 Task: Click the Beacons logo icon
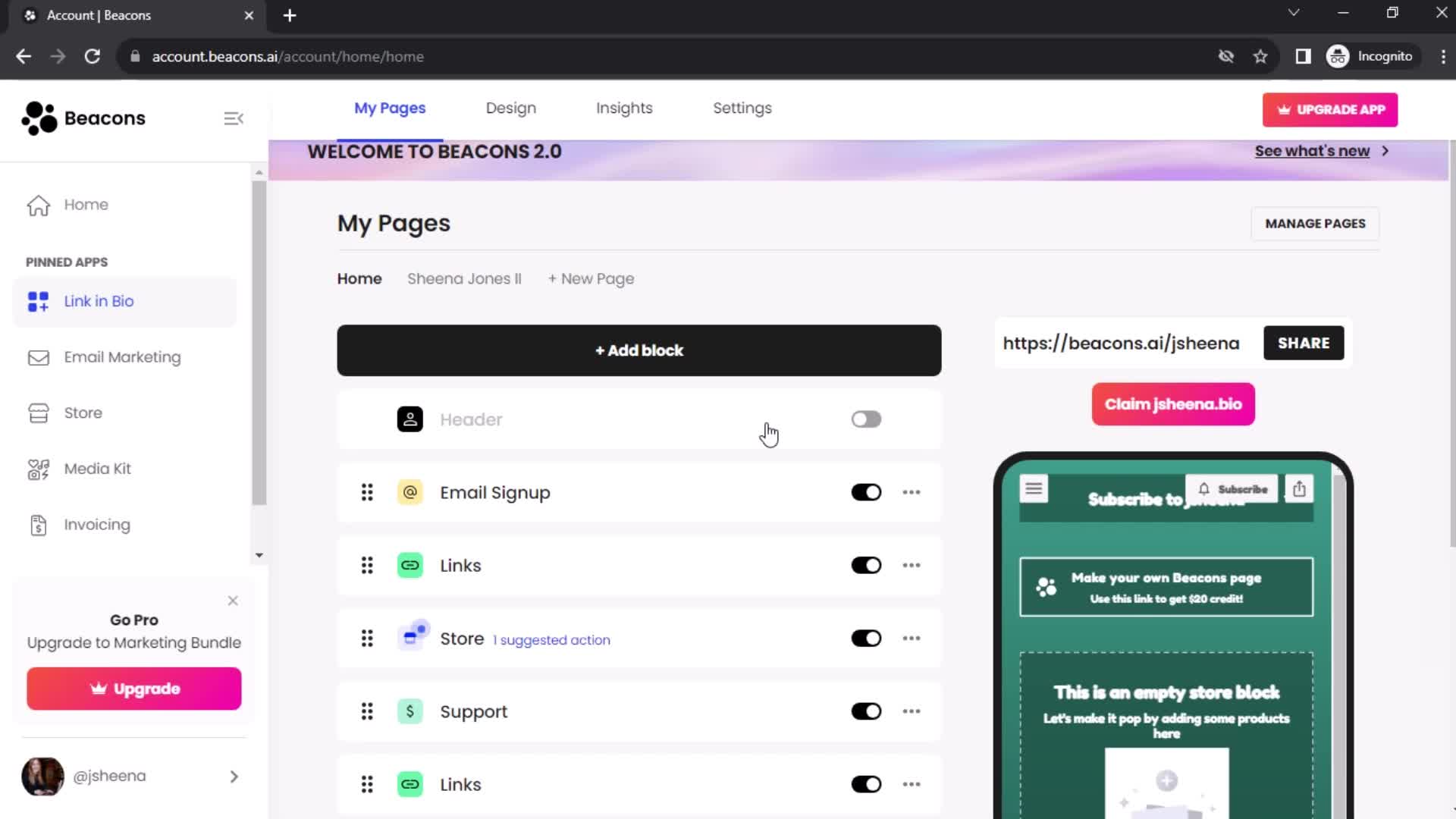[x=37, y=118]
